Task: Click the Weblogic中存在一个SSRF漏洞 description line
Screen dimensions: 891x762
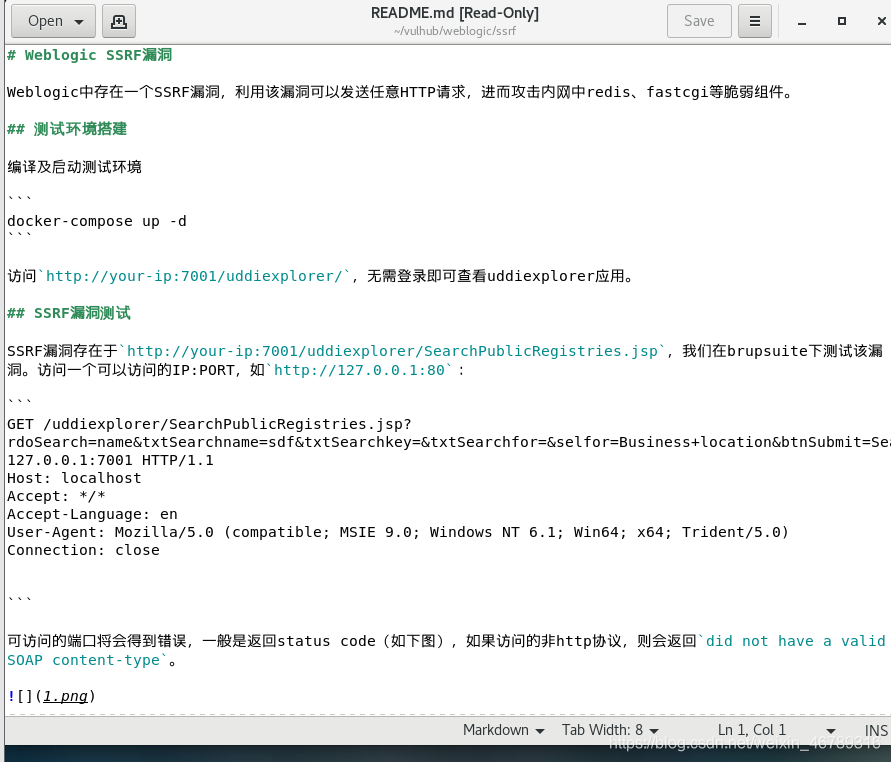Action: (401, 92)
